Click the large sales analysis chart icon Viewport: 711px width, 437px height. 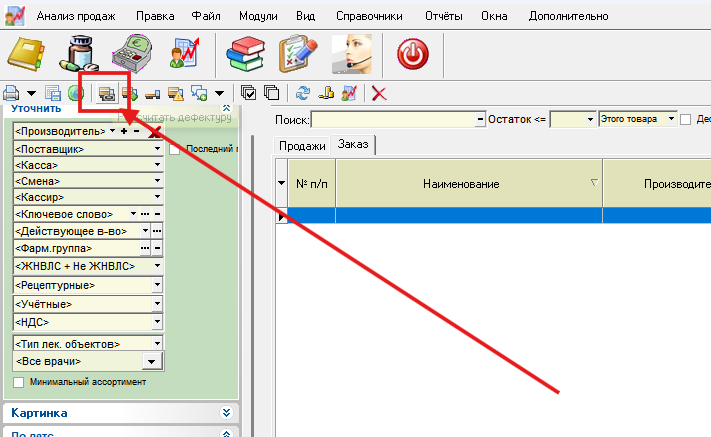point(185,53)
